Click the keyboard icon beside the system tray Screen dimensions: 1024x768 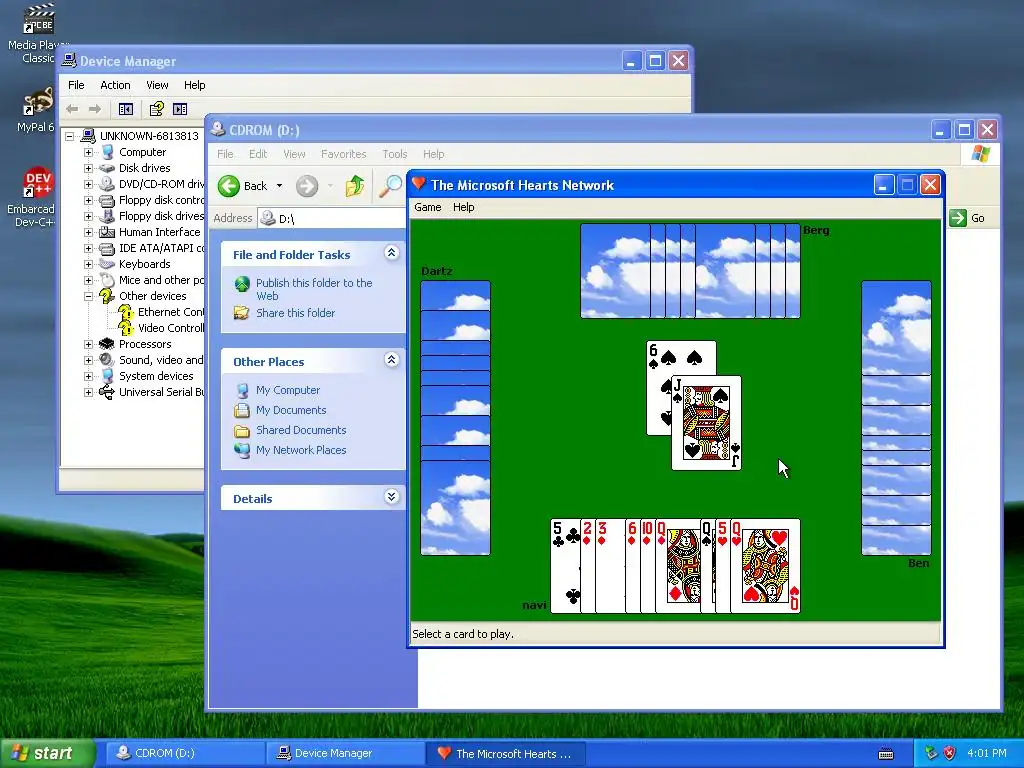(886, 753)
